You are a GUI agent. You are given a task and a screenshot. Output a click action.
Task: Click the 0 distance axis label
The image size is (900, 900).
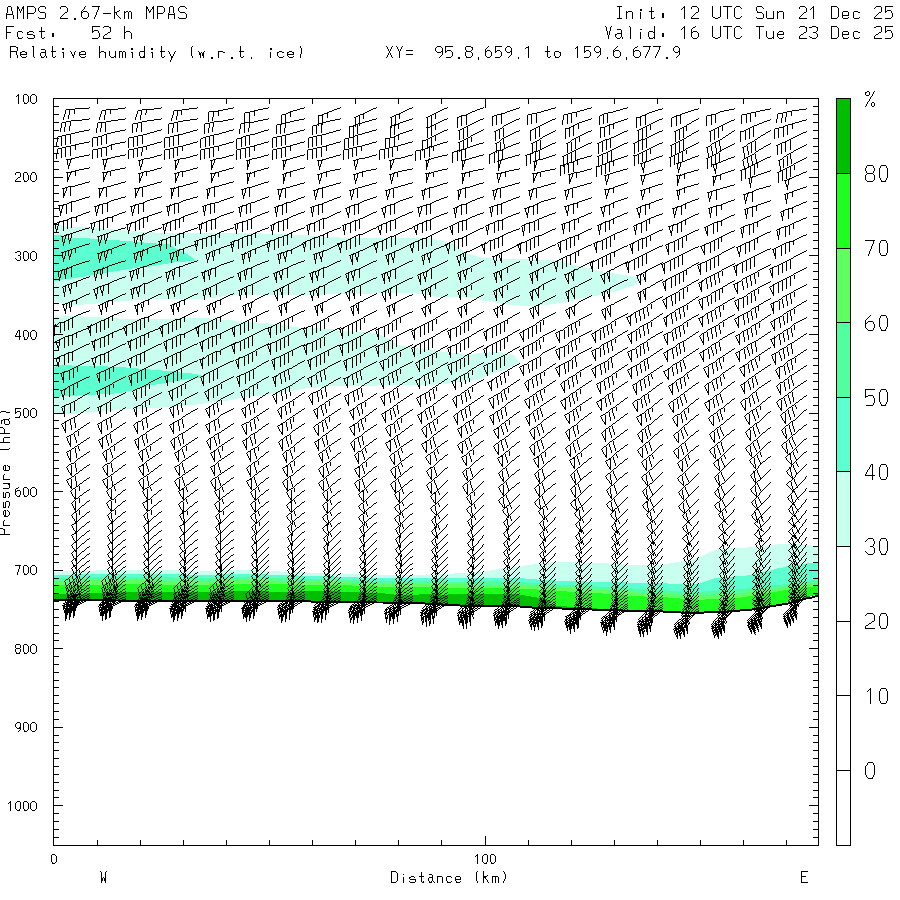point(54,859)
